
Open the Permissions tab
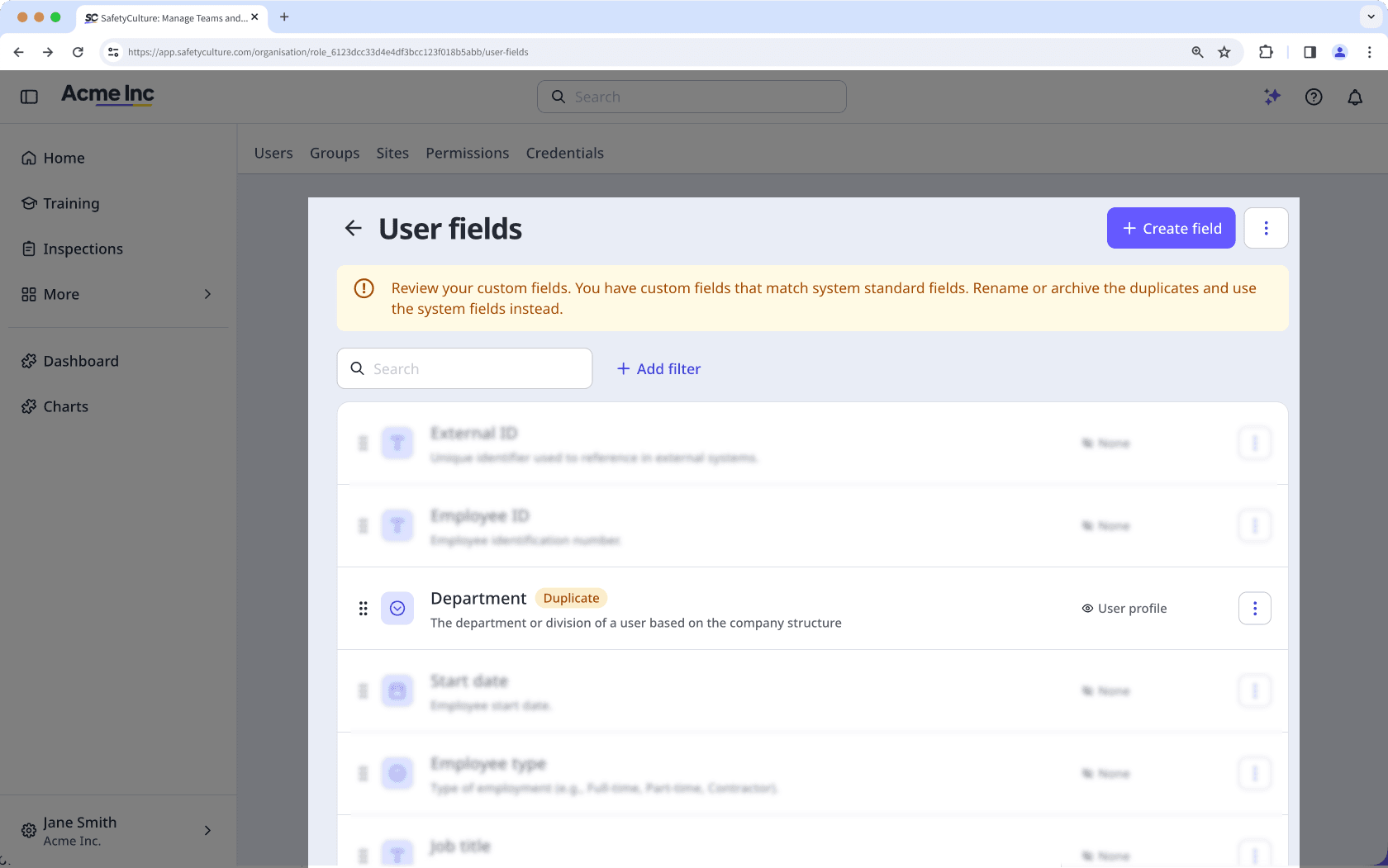pyautogui.click(x=467, y=153)
